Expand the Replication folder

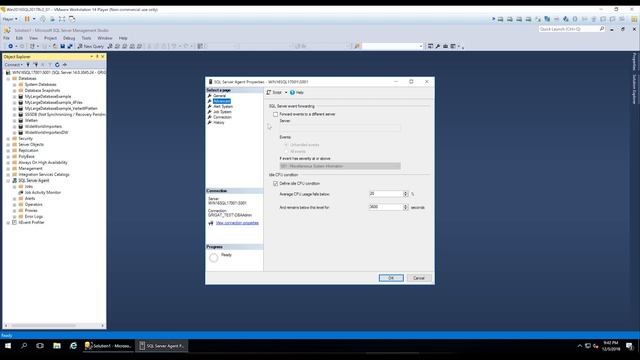point(8,151)
